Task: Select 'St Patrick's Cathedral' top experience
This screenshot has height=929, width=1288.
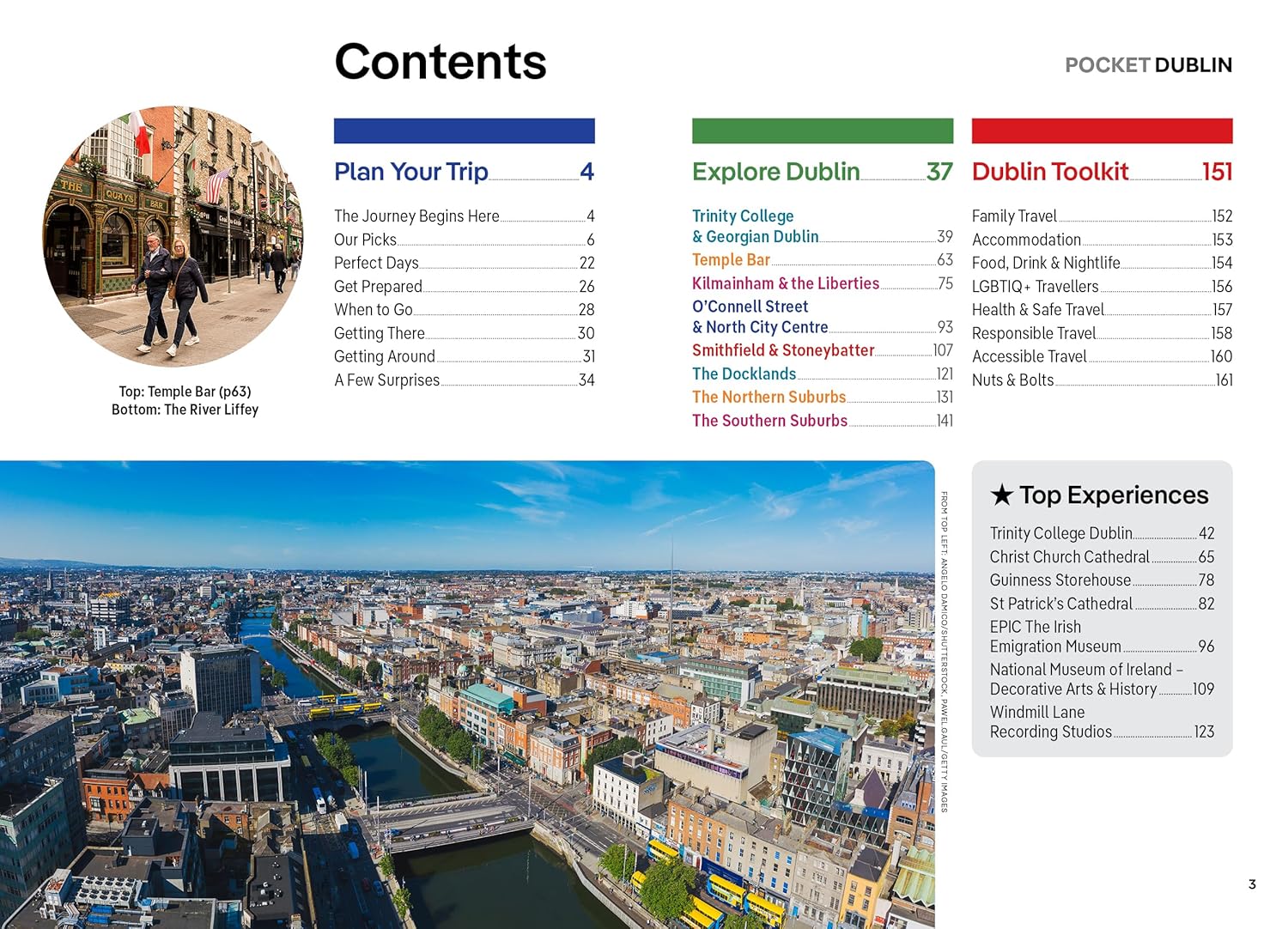Action: 1102,604
